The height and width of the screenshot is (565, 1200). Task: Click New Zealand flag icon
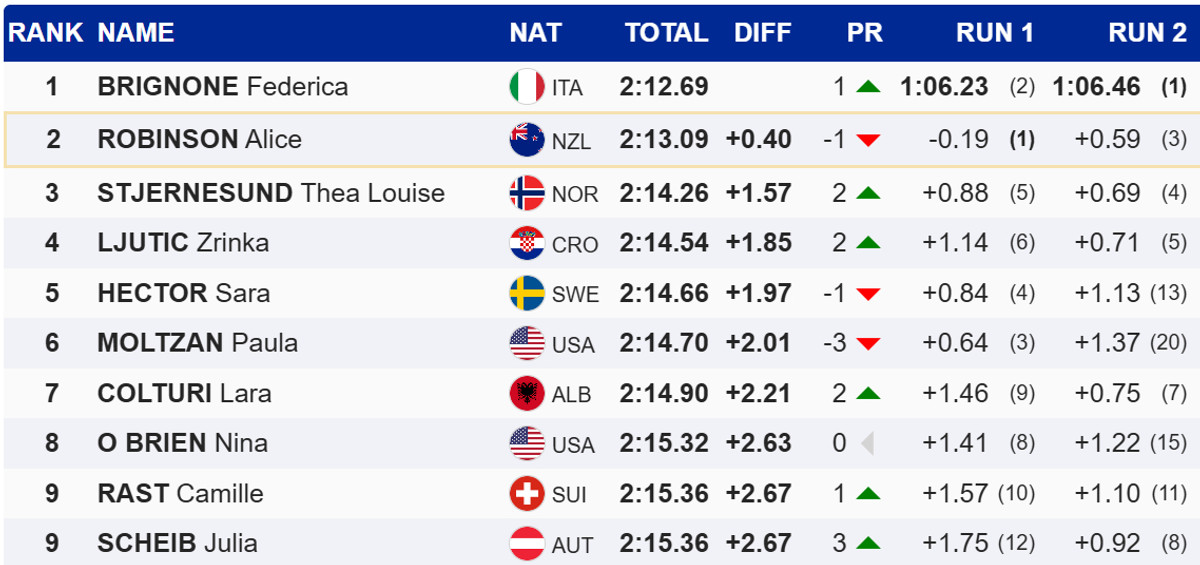coord(527,140)
